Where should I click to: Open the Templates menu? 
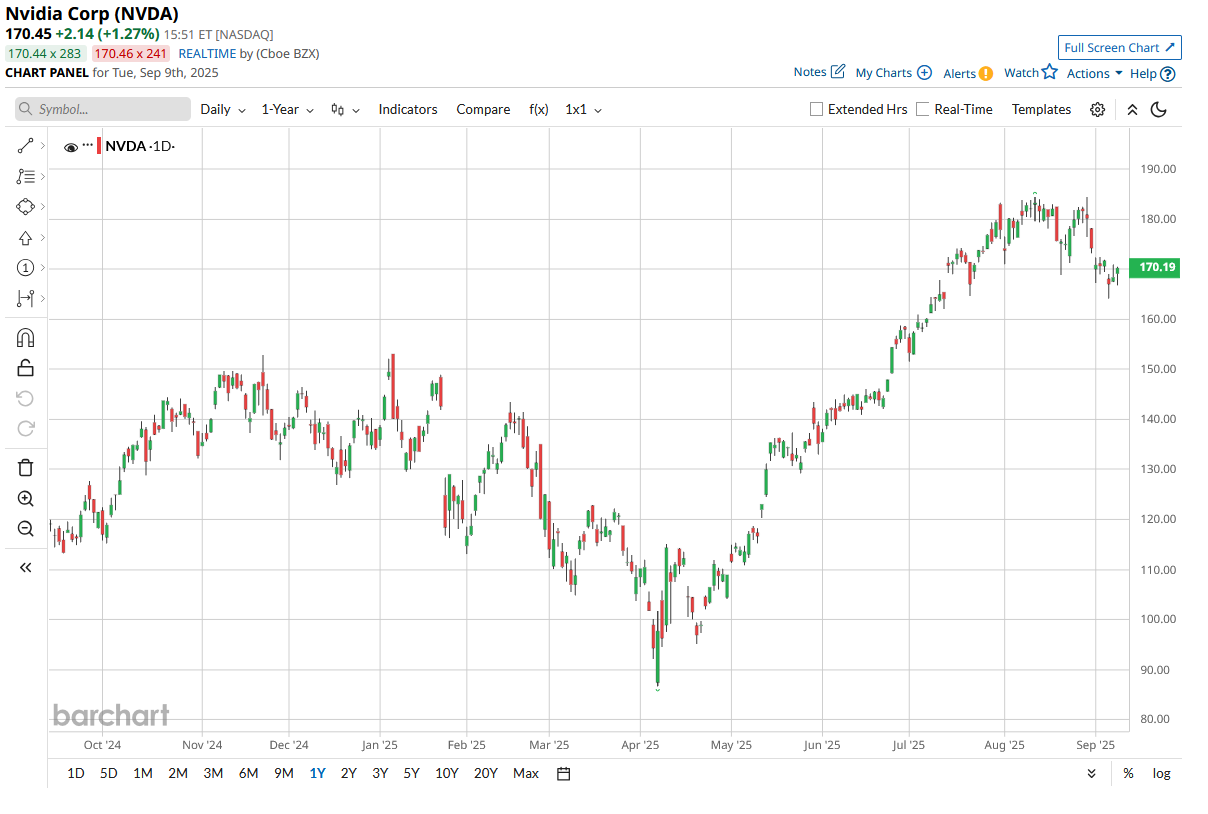(1041, 109)
